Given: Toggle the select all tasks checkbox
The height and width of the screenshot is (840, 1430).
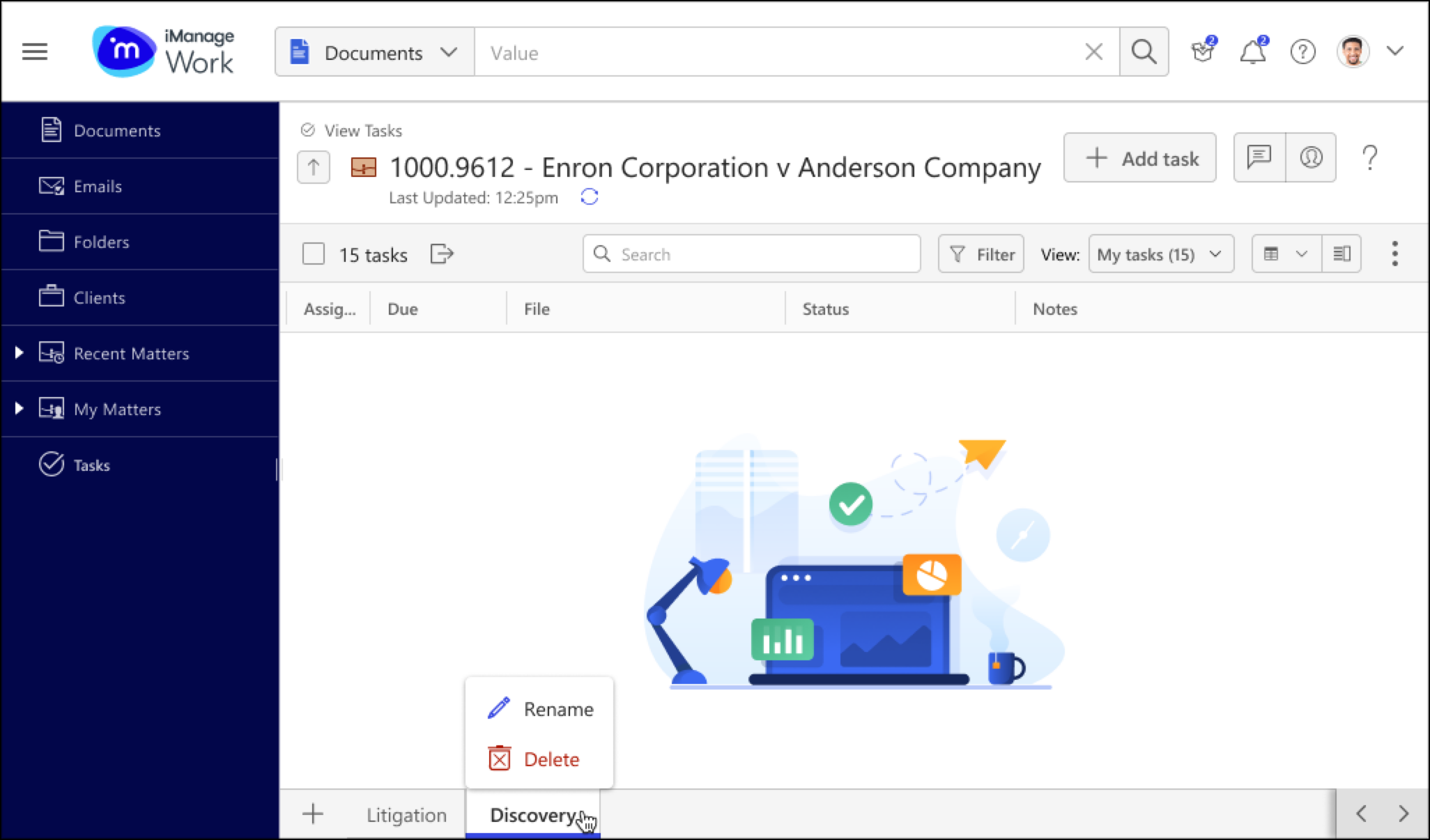Looking at the screenshot, I should pos(315,254).
